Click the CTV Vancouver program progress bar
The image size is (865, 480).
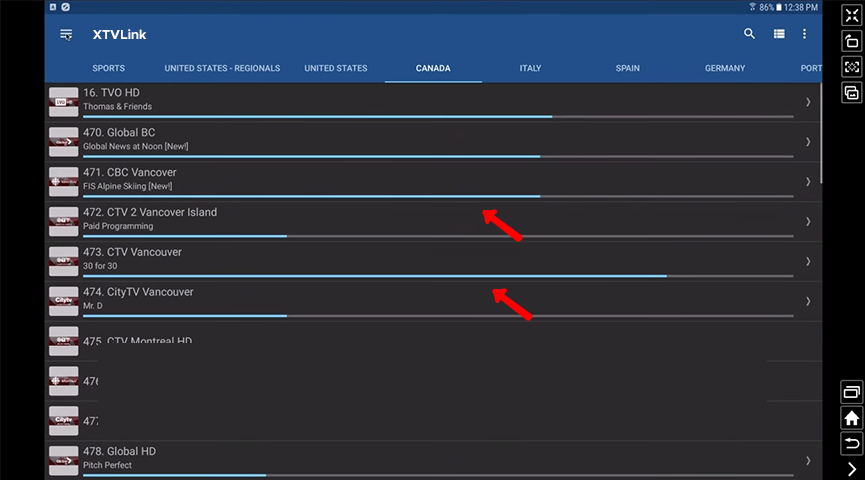438,276
